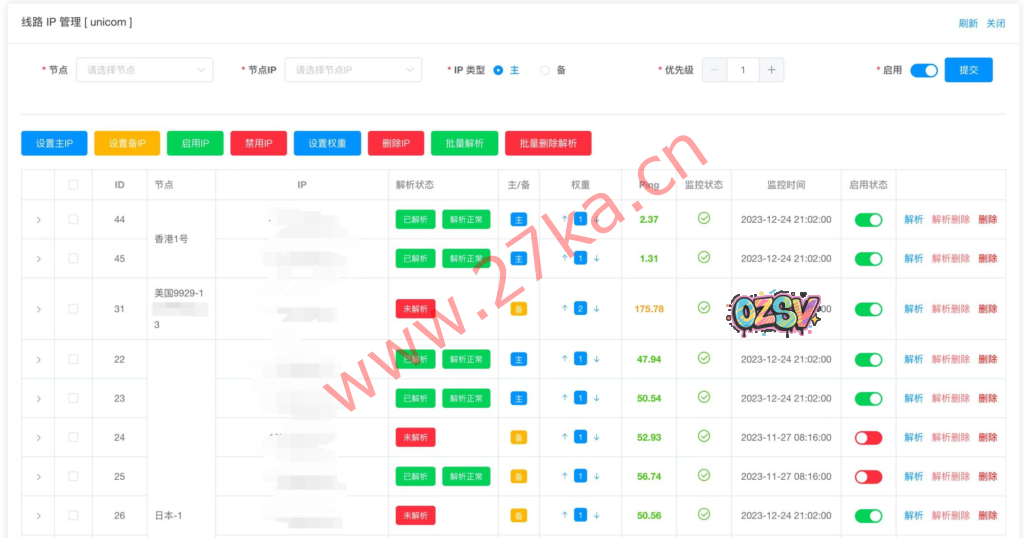Click the orange 备 badge in row 25
The image size is (1024, 538).
[x=519, y=477]
